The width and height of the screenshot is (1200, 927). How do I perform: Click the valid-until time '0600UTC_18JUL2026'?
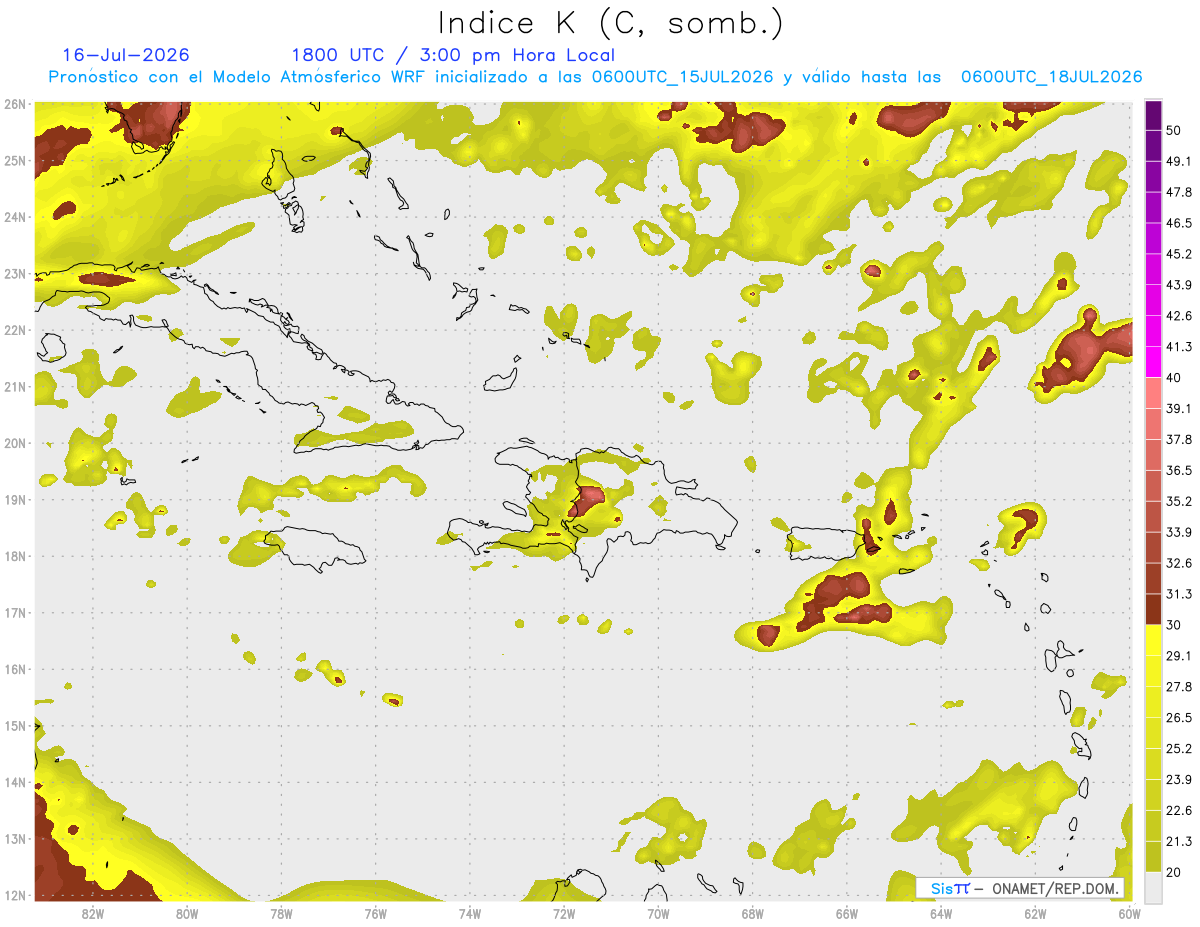[x=1051, y=77]
